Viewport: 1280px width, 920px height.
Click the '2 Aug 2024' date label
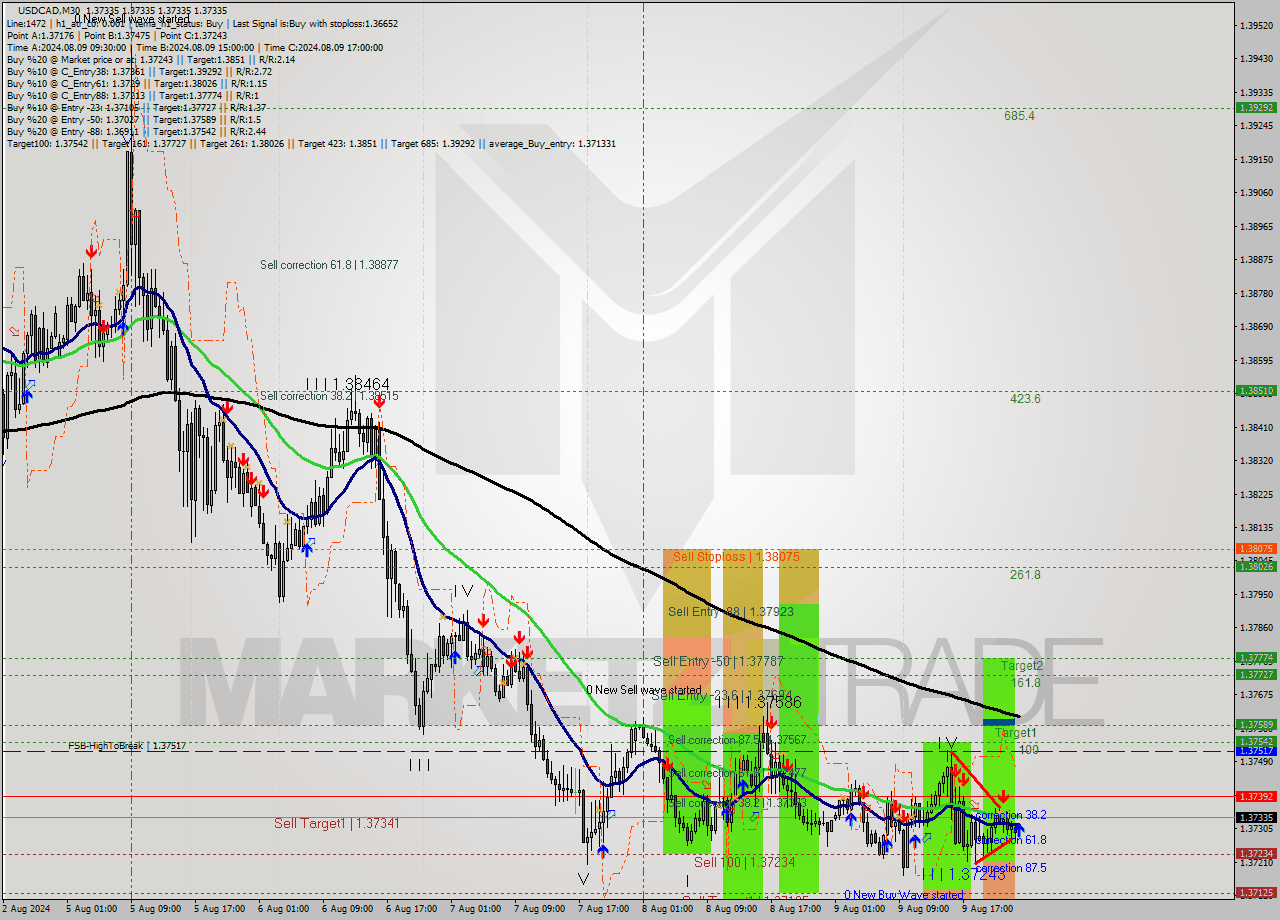pyautogui.click(x=24, y=910)
